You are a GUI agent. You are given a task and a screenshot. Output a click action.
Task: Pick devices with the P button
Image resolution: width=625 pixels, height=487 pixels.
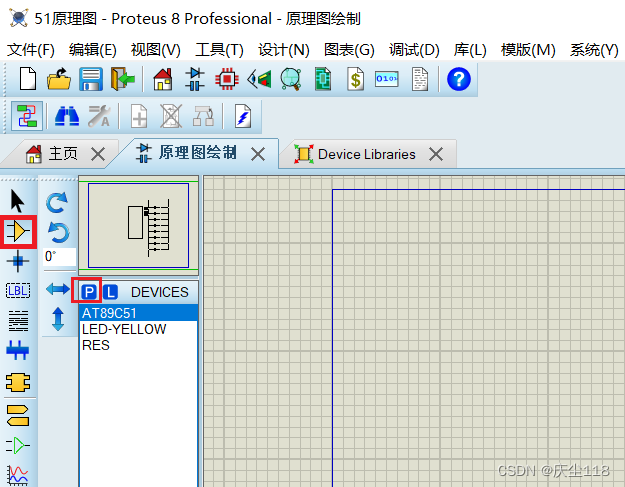89,292
